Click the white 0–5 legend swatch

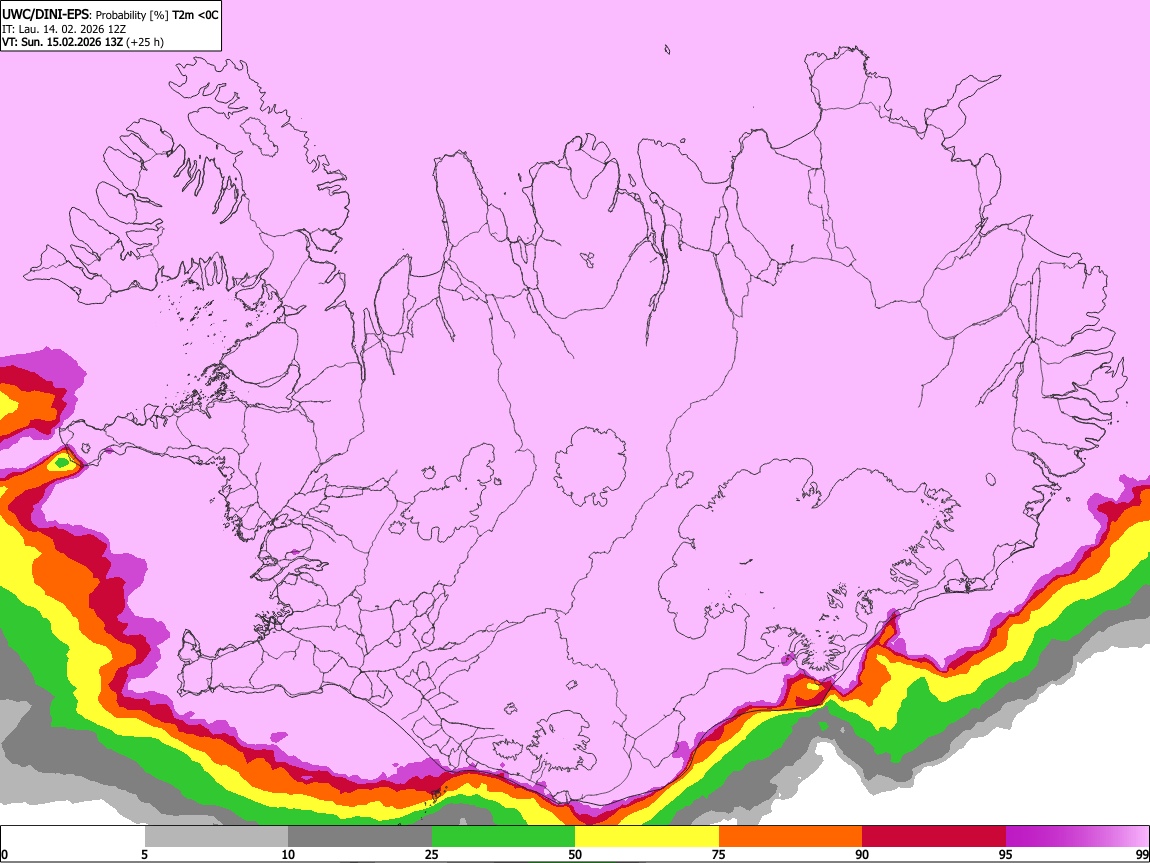click(x=73, y=836)
